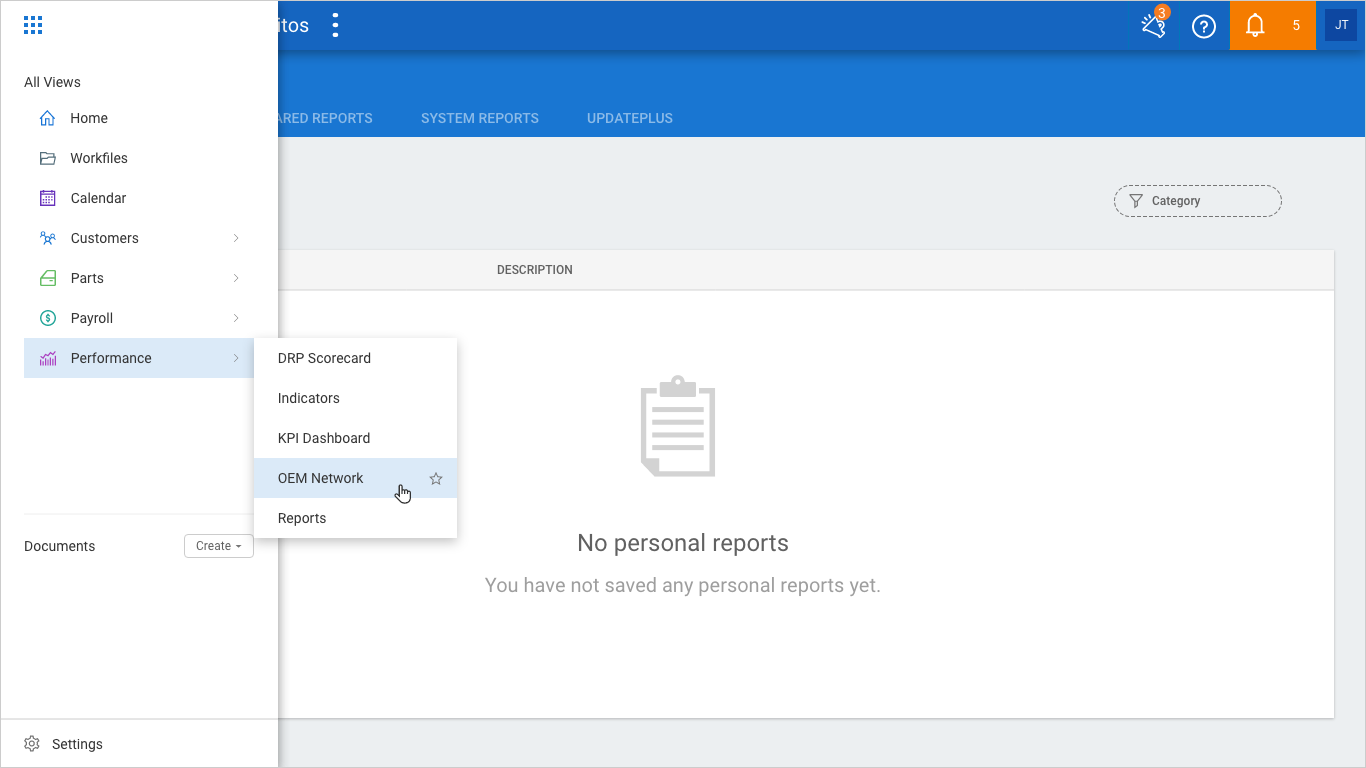Switch to the System Reports tab
Screen dimensions: 1366x768
[x=480, y=118]
